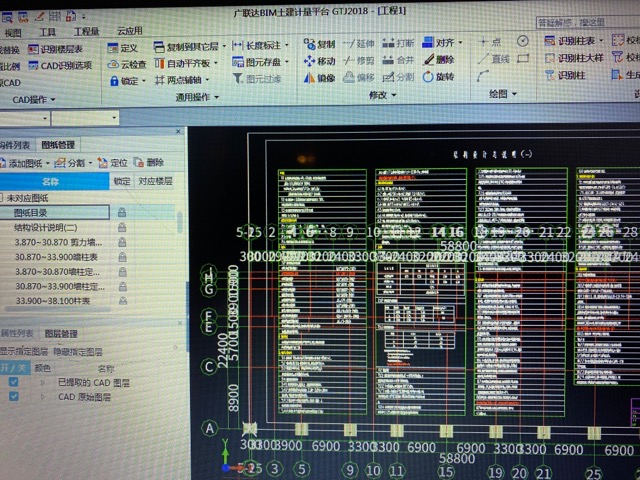The height and width of the screenshot is (480, 640).
Task: Select the 合并 merge tool
Action: click(x=398, y=60)
